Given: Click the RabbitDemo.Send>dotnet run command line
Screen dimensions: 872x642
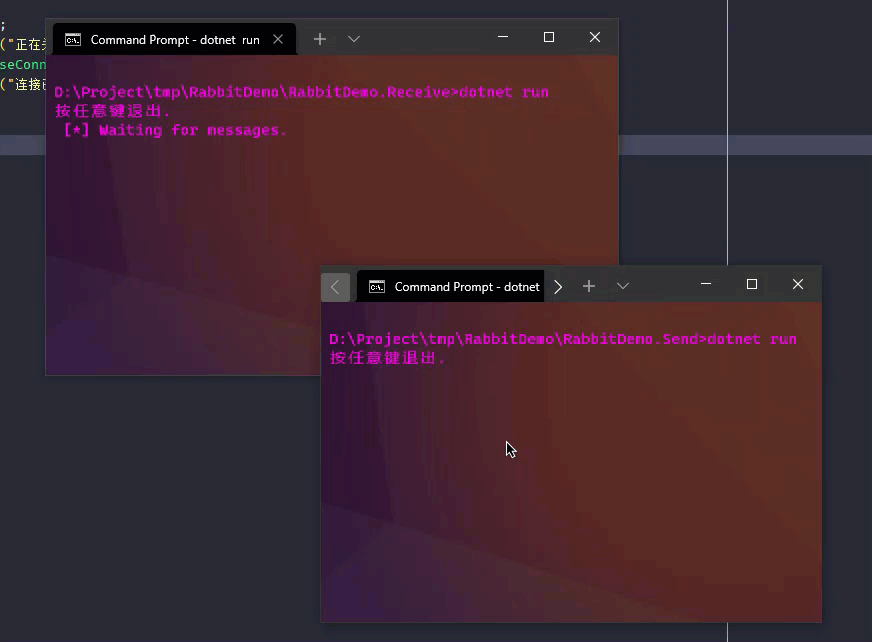Looking at the screenshot, I should coord(563,339).
